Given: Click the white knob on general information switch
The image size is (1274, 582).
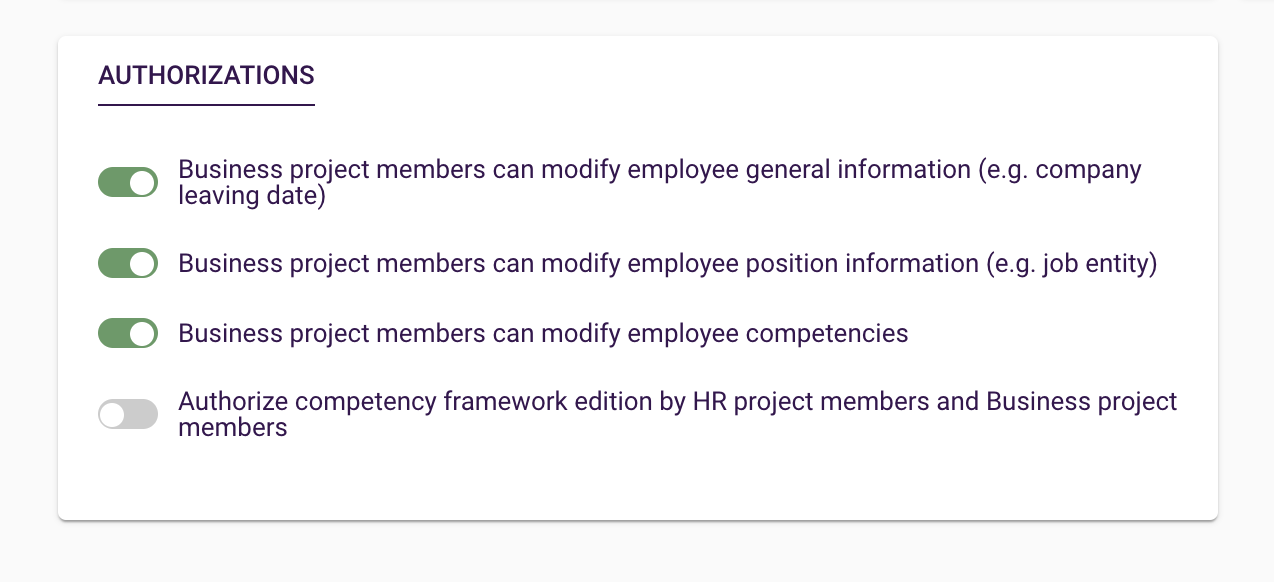Looking at the screenshot, I should point(143,183).
